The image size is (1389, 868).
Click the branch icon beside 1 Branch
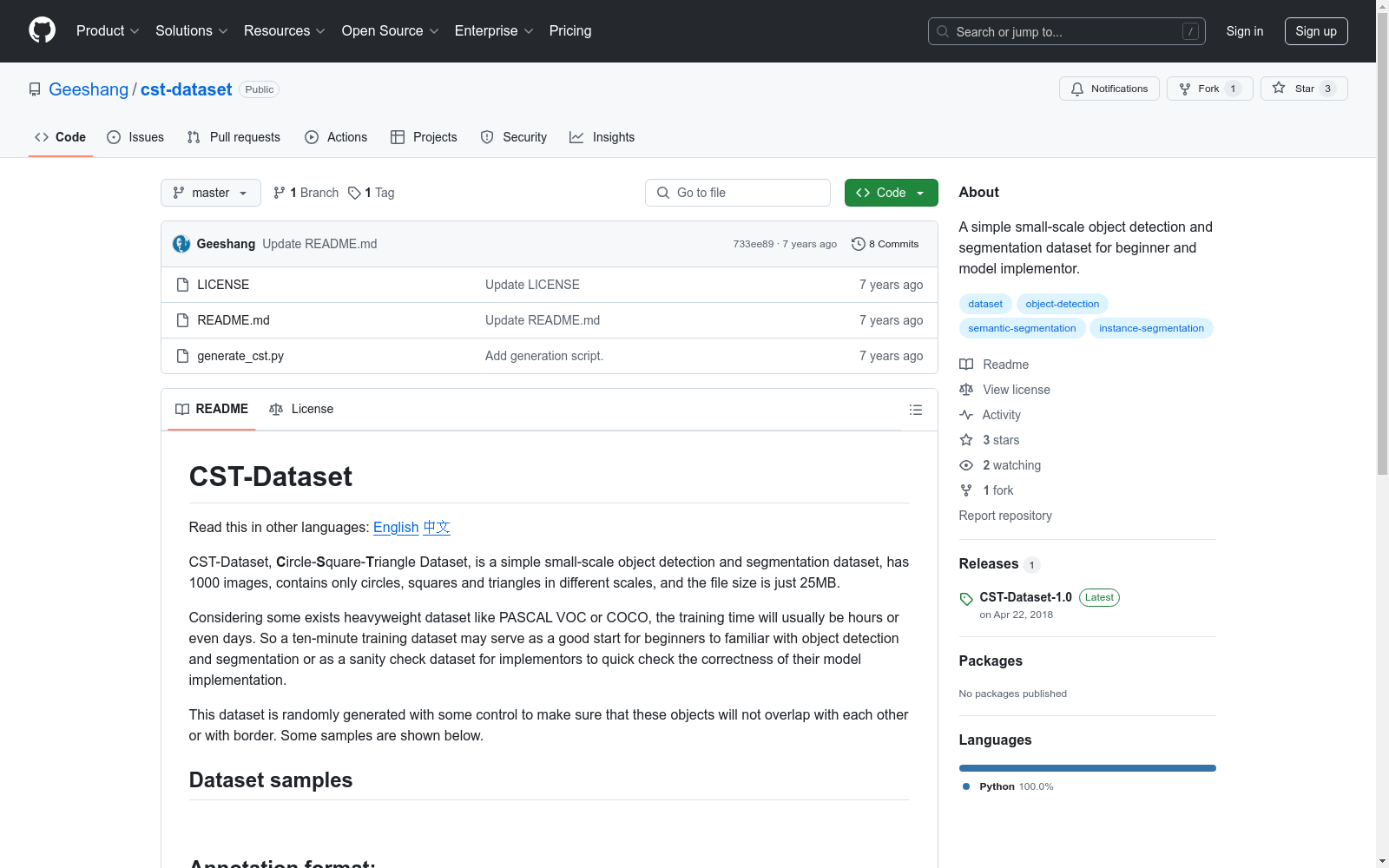click(280, 193)
